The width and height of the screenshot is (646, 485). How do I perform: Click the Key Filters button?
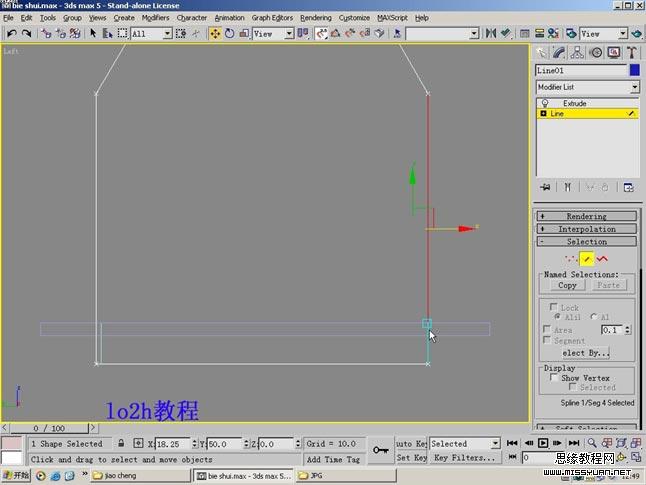point(465,457)
